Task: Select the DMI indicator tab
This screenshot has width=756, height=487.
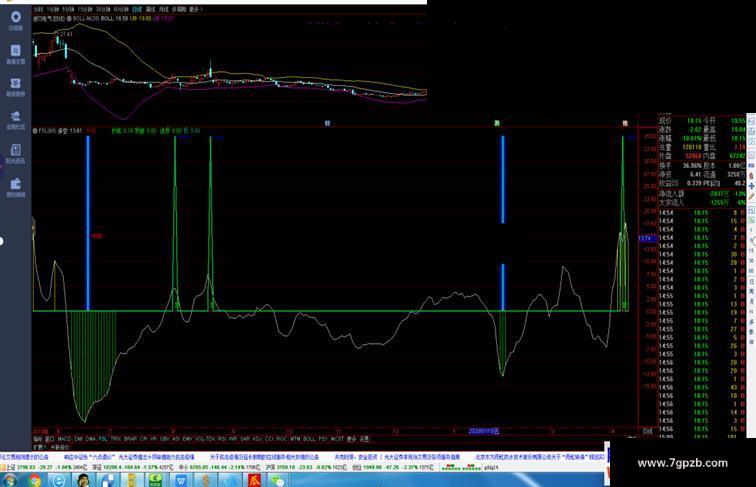Action: (x=78, y=439)
